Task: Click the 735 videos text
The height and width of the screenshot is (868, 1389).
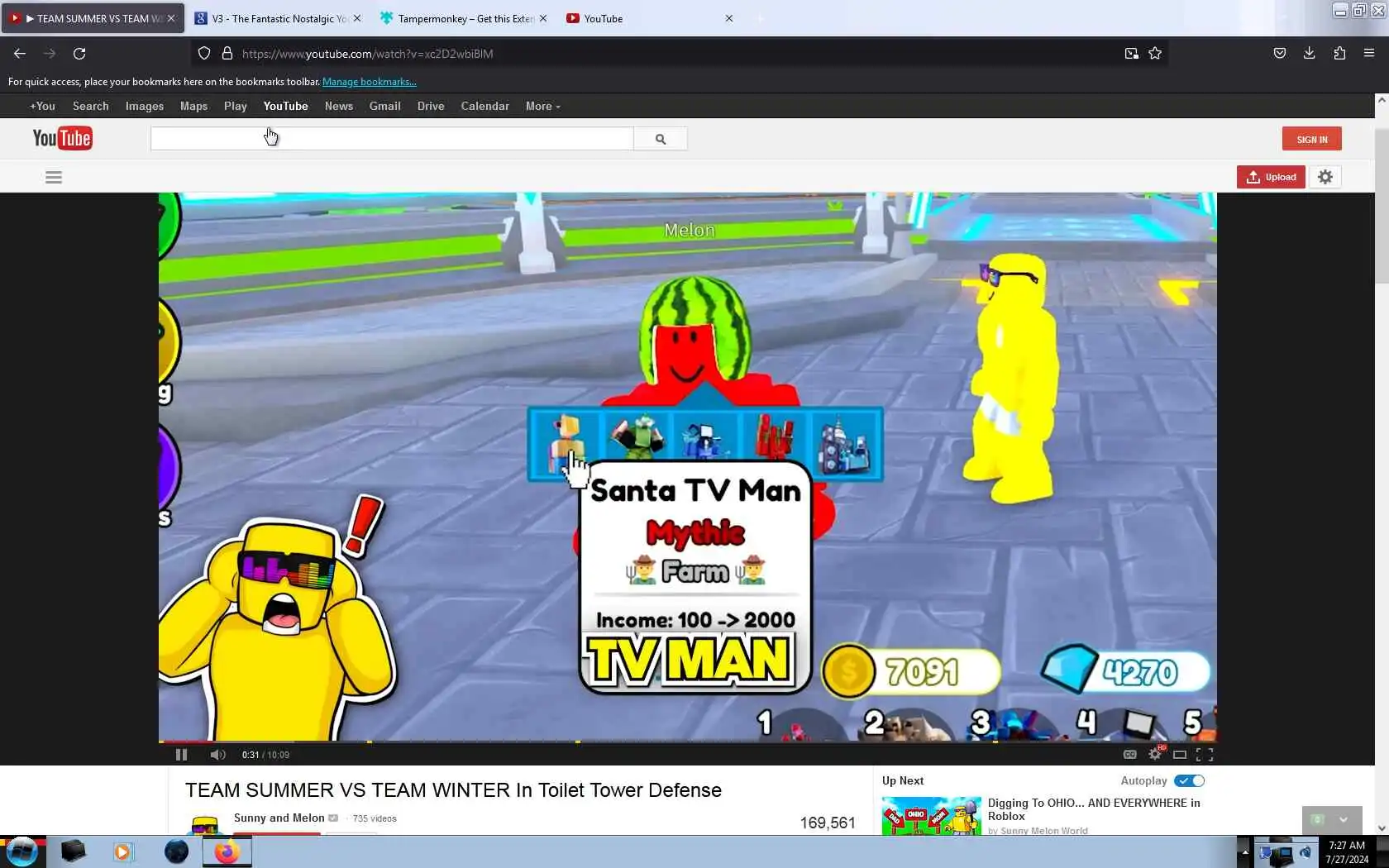Action: click(375, 818)
